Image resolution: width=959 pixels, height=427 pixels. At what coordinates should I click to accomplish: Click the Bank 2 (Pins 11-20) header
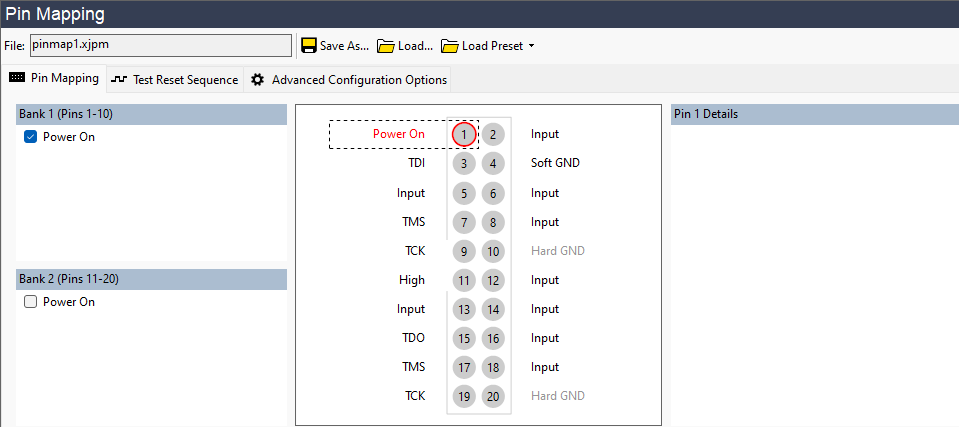point(151,279)
